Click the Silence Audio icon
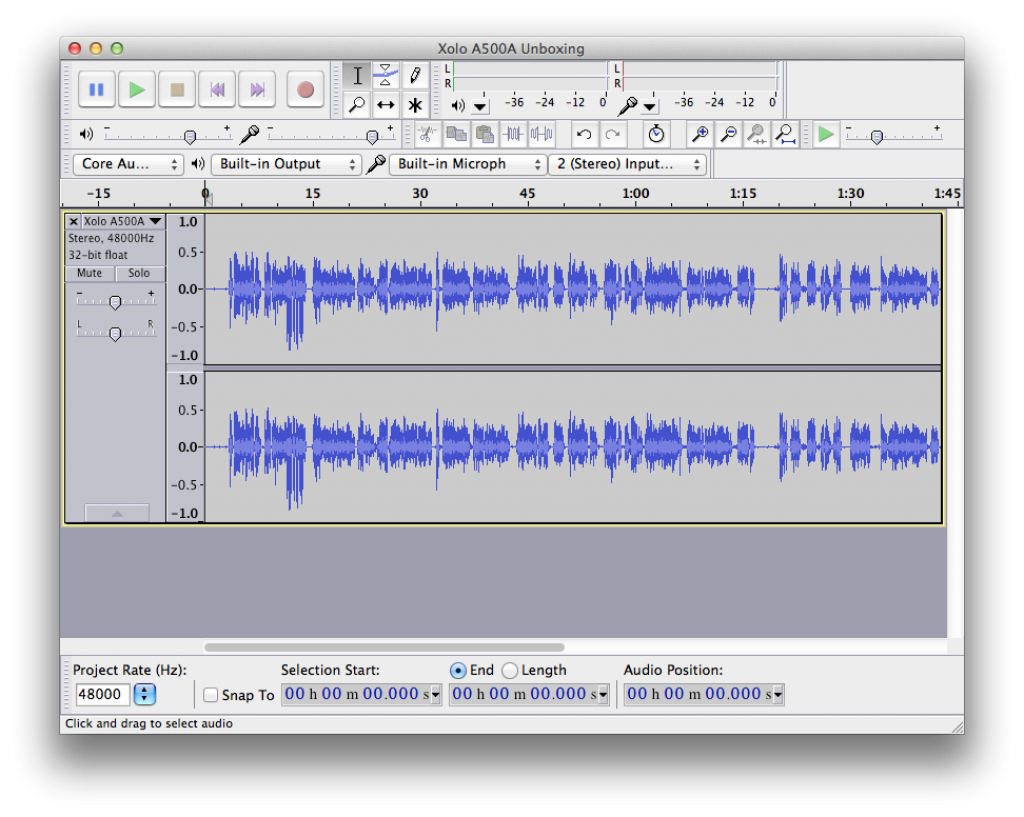 coord(541,134)
